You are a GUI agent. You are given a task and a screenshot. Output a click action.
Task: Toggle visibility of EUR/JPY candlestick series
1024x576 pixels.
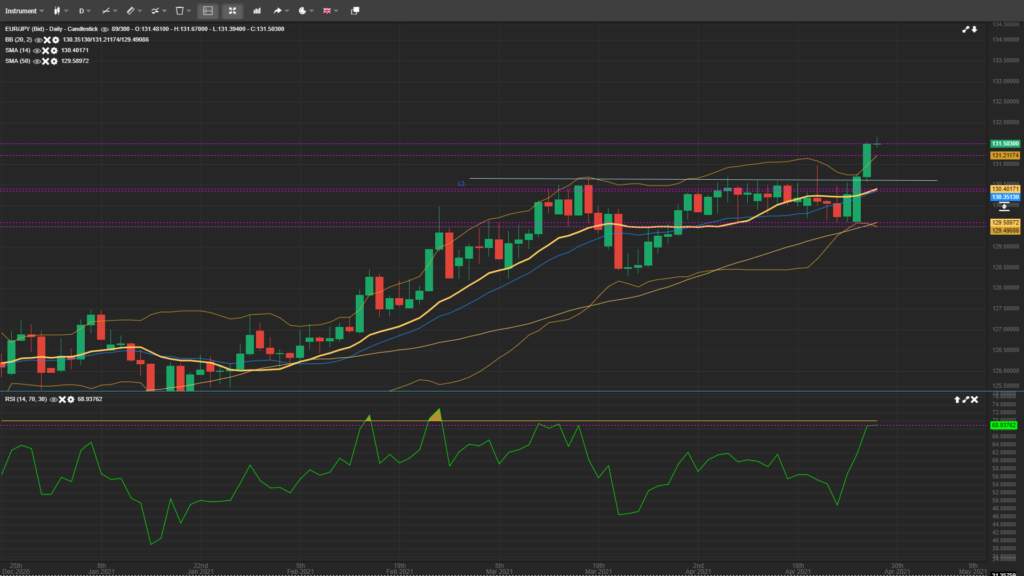pos(104,29)
